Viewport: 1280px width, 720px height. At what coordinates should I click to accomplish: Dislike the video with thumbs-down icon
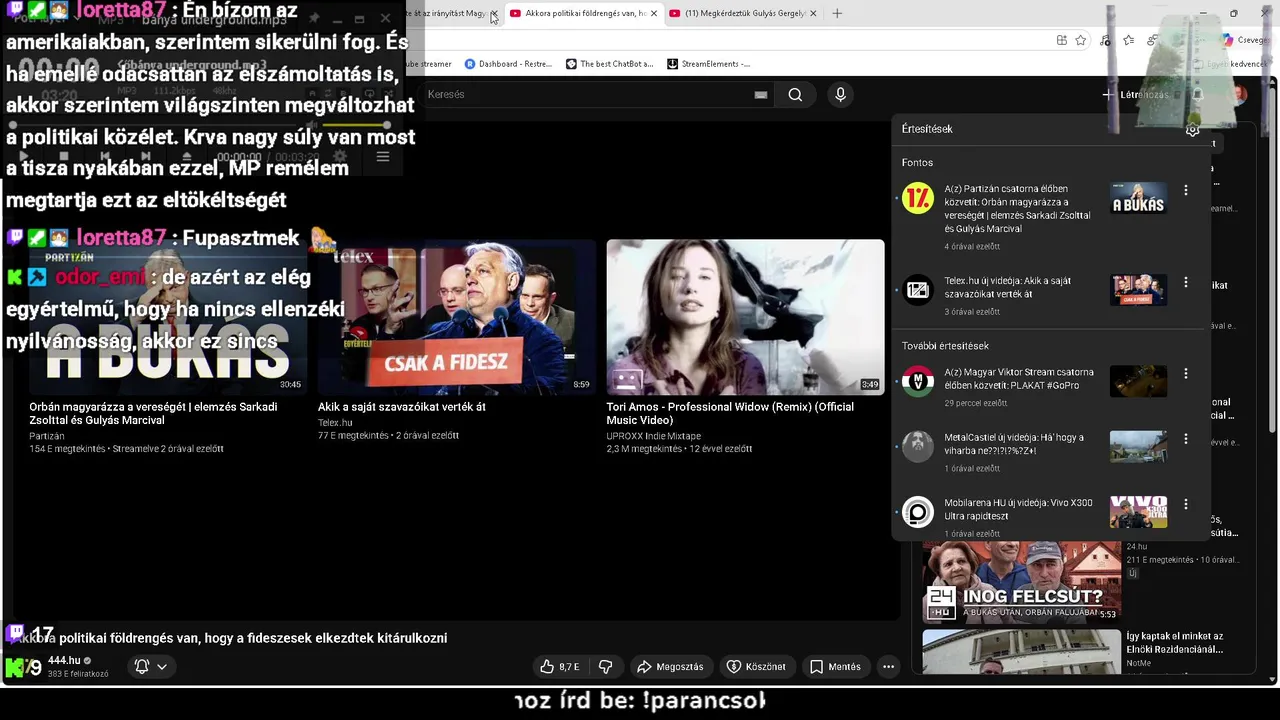[x=605, y=666]
